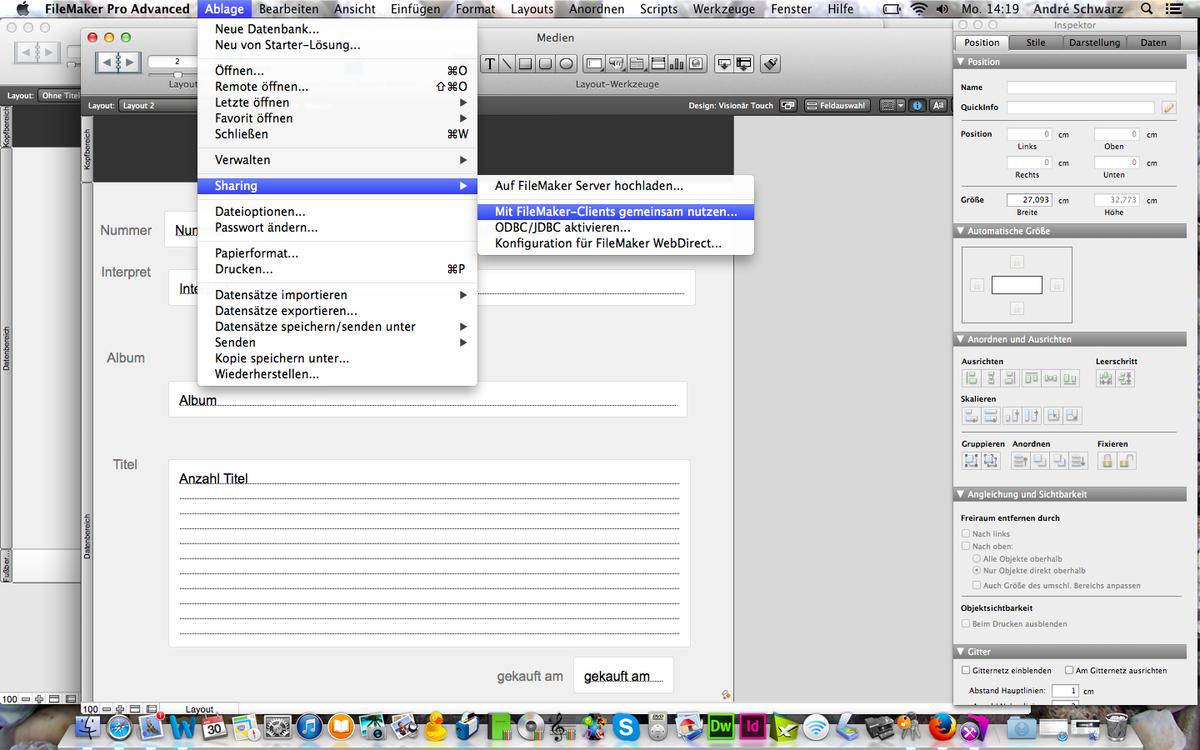Viewport: 1200px width, 750px height.
Task: Group objects under Gruppieren
Action: point(970,461)
